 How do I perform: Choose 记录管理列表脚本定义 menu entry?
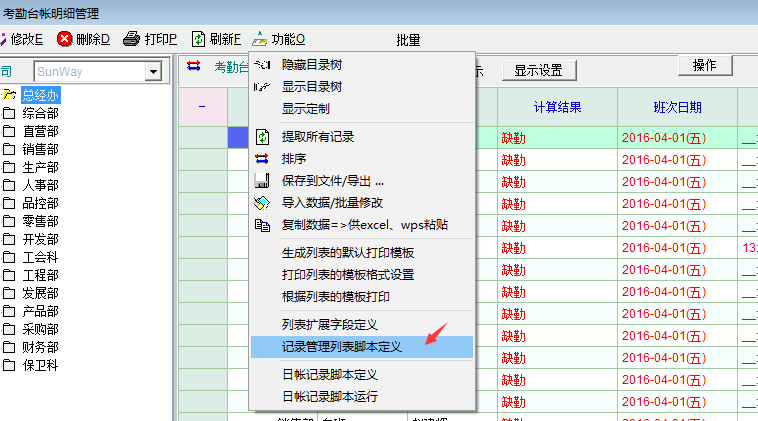coord(341,346)
